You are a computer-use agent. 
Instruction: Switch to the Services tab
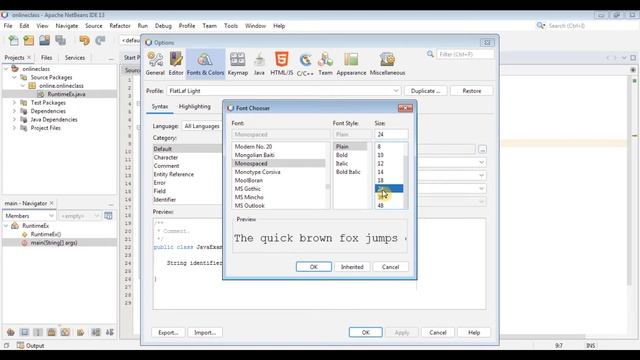pos(75,58)
